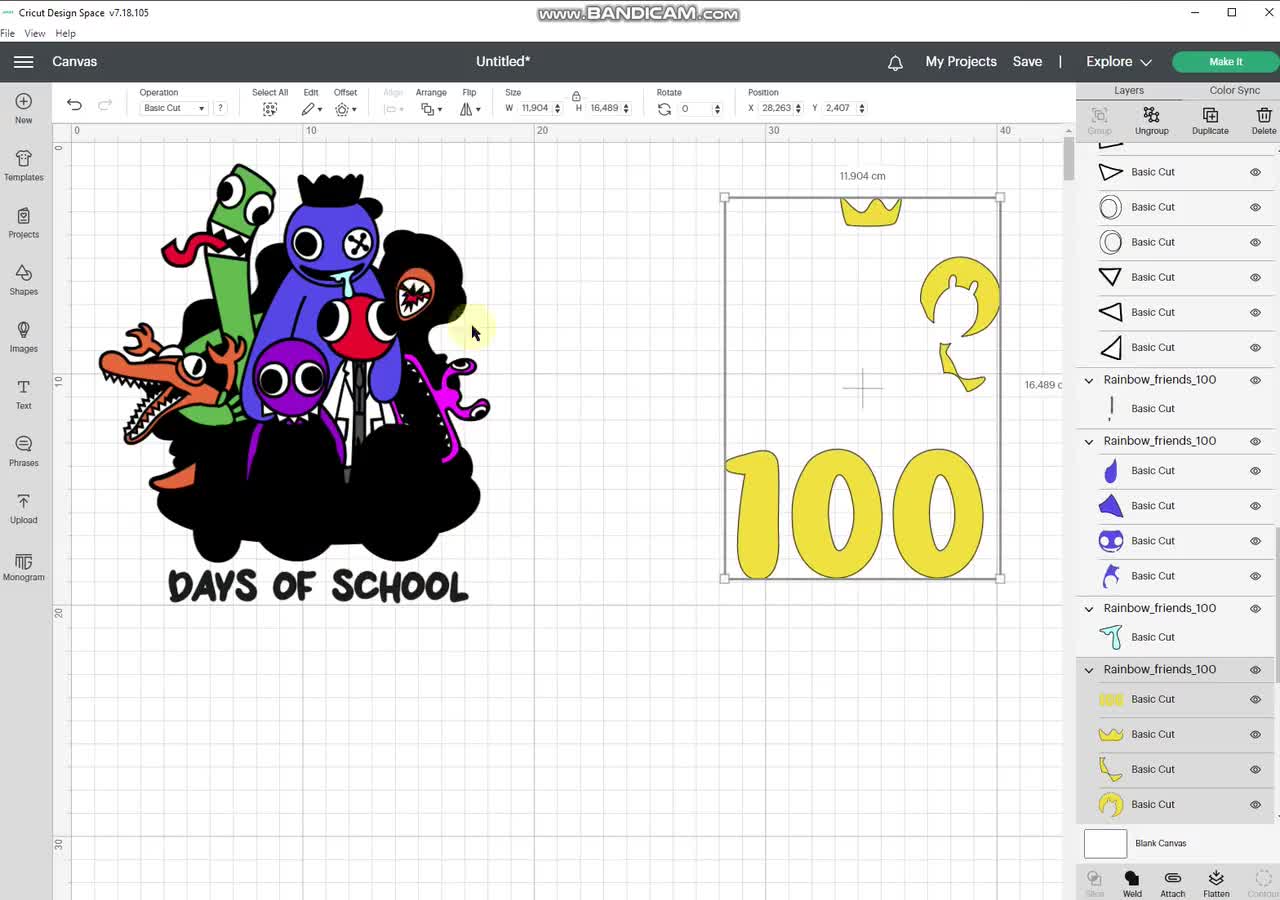Click the Weld tool
The width and height of the screenshot is (1280, 900).
[1132, 883]
